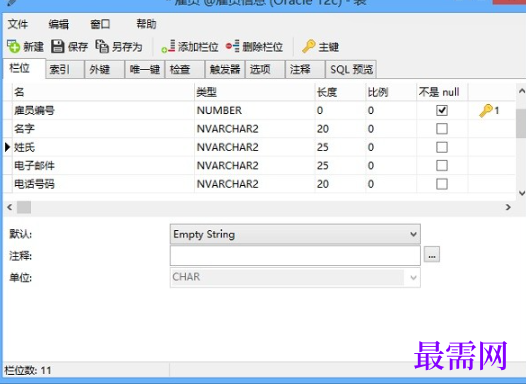Click the 新建 (New) icon in toolbar
This screenshot has width=526, height=387.
tap(14, 46)
